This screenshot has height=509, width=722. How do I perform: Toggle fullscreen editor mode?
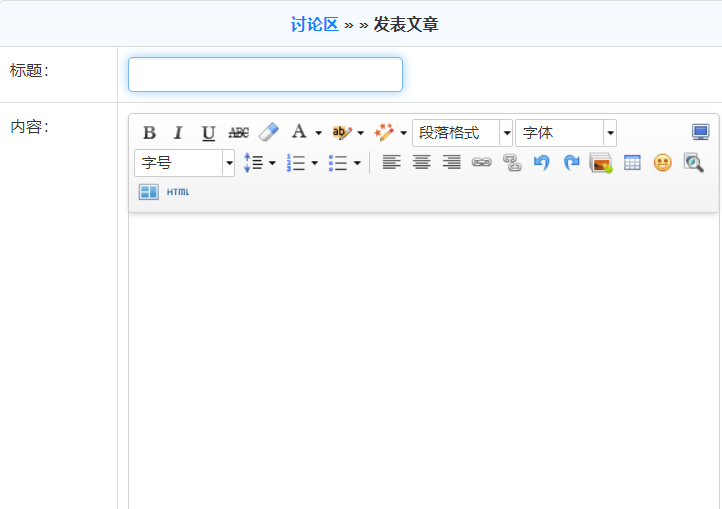[700, 133]
